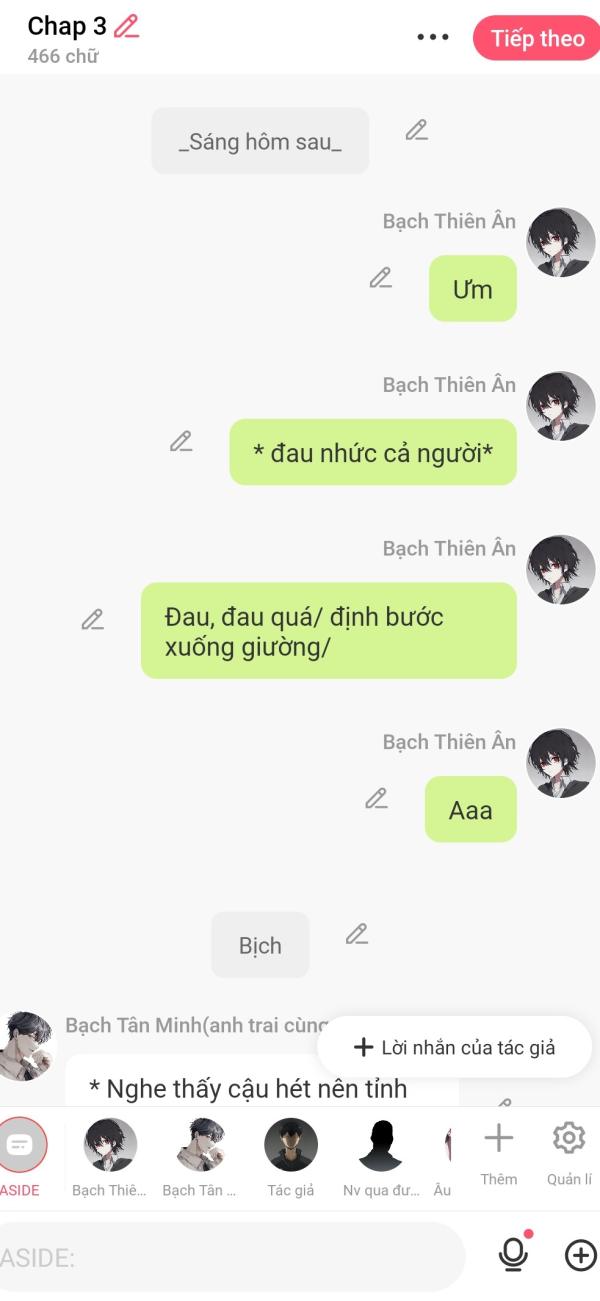This screenshot has height=1301, width=600.
Task: Edit the chapter title Chap 3
Action: pos(126,27)
